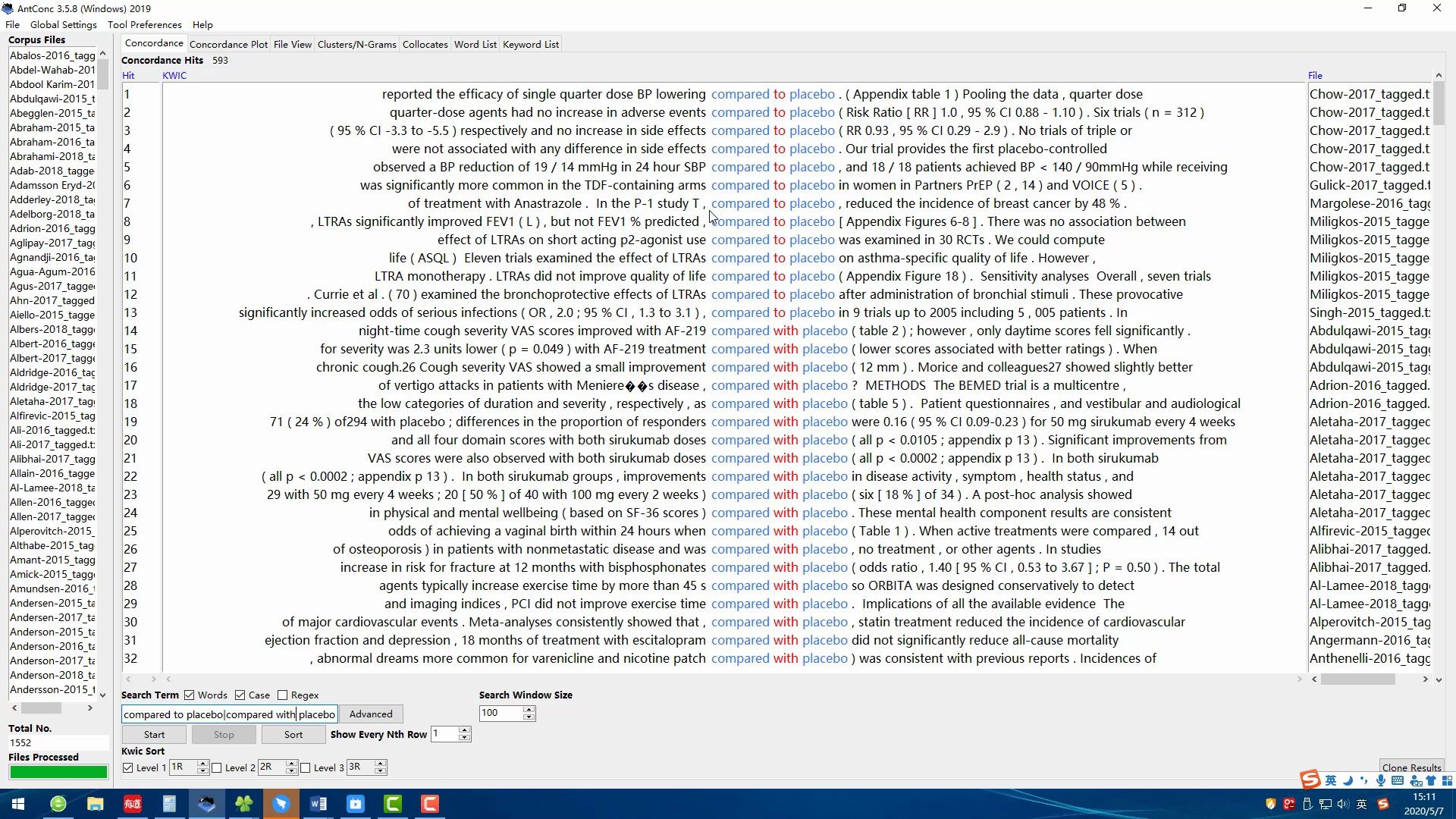
Task: Open the Windows Start menu
Action: click(x=18, y=804)
